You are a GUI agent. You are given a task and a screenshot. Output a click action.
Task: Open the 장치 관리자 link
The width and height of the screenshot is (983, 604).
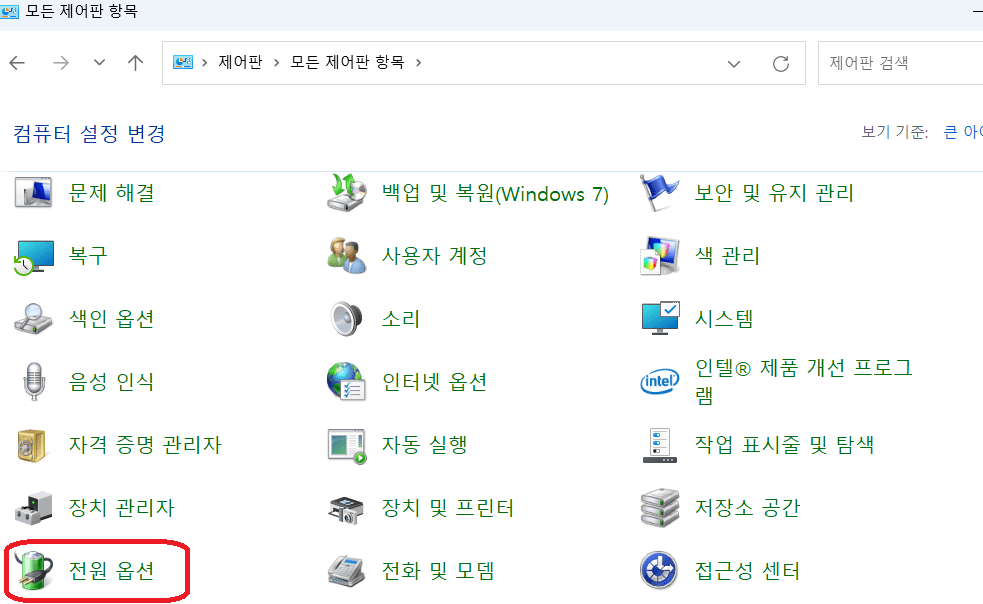[122, 507]
